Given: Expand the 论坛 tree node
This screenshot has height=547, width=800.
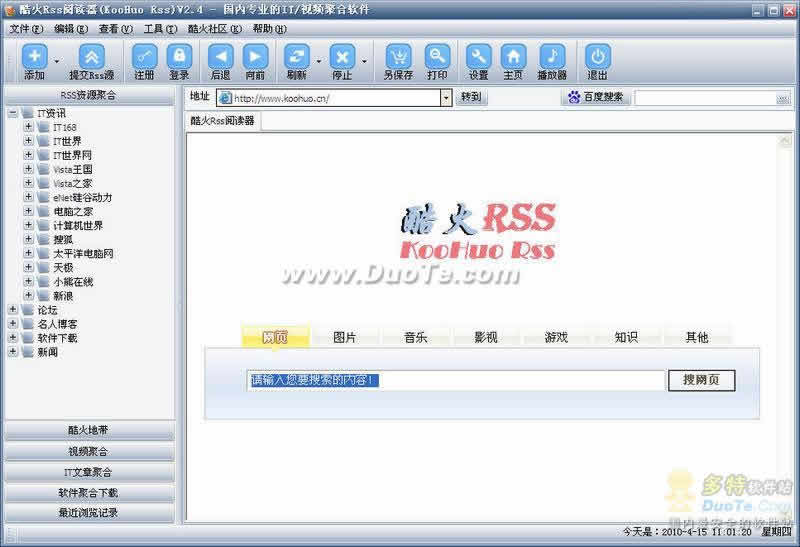Looking at the screenshot, I should (13, 309).
